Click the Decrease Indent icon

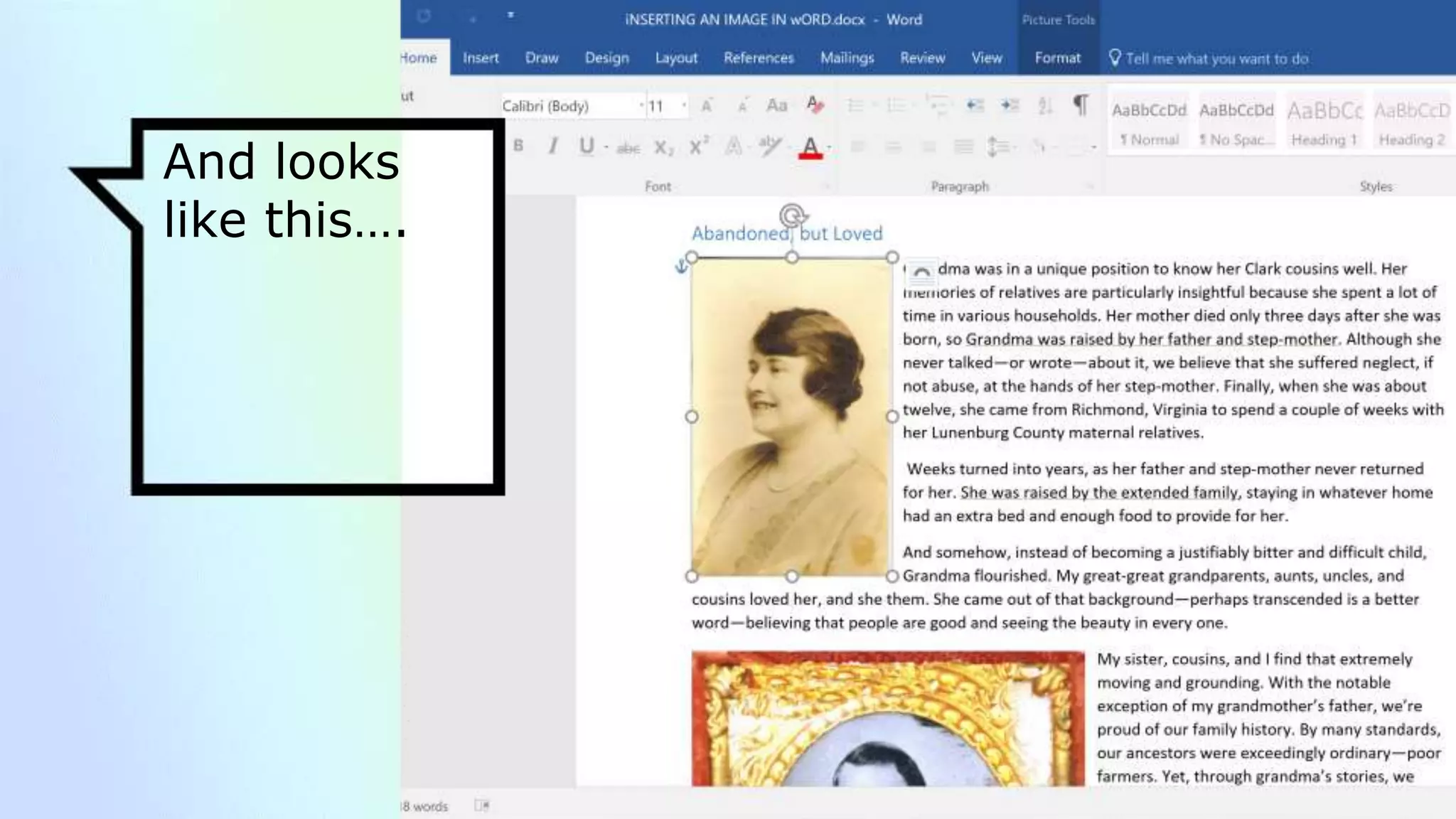[x=975, y=105]
